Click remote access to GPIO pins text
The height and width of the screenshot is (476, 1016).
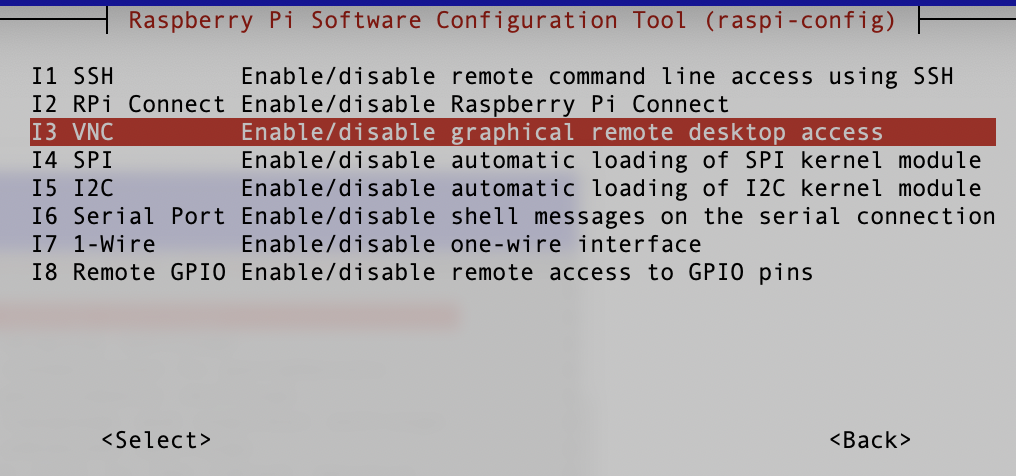527,272
